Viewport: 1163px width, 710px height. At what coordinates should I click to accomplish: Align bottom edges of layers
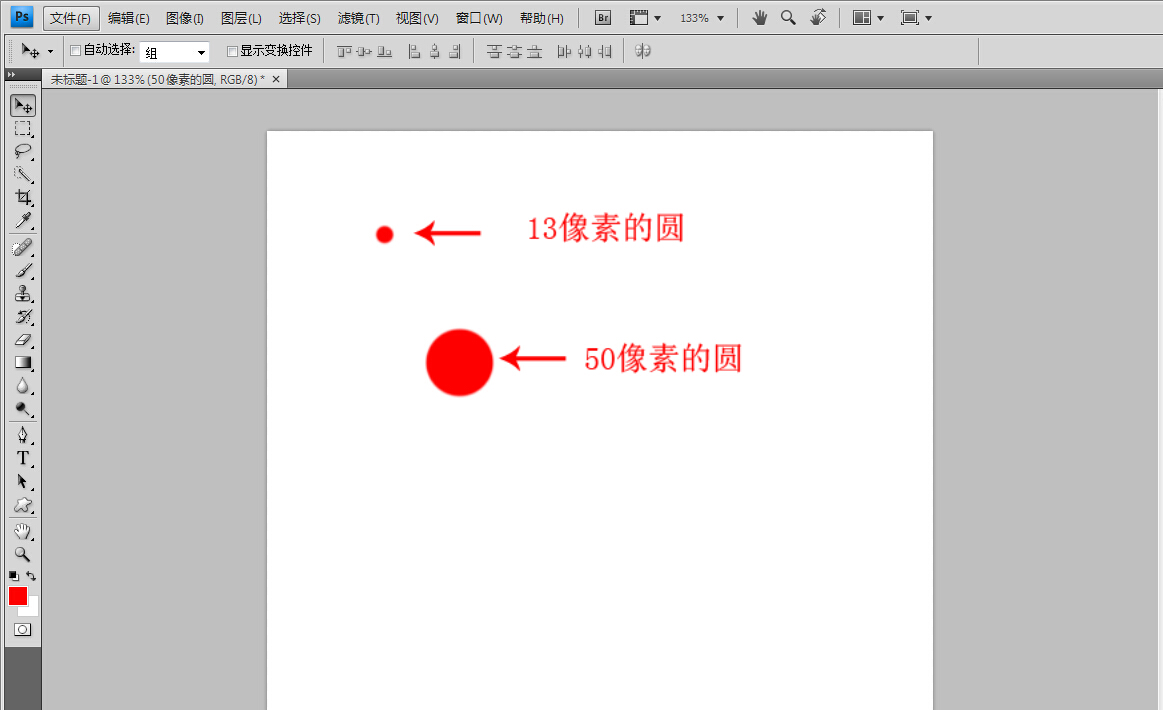point(384,51)
